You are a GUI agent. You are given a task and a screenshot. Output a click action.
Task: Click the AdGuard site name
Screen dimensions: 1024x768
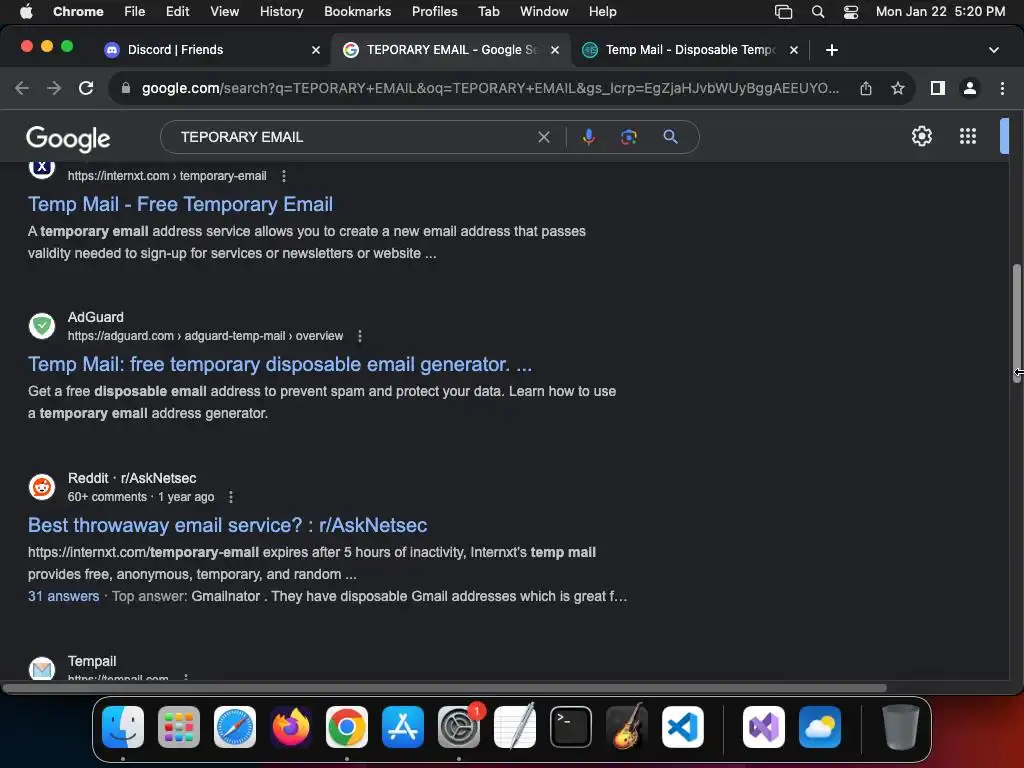coord(95,317)
